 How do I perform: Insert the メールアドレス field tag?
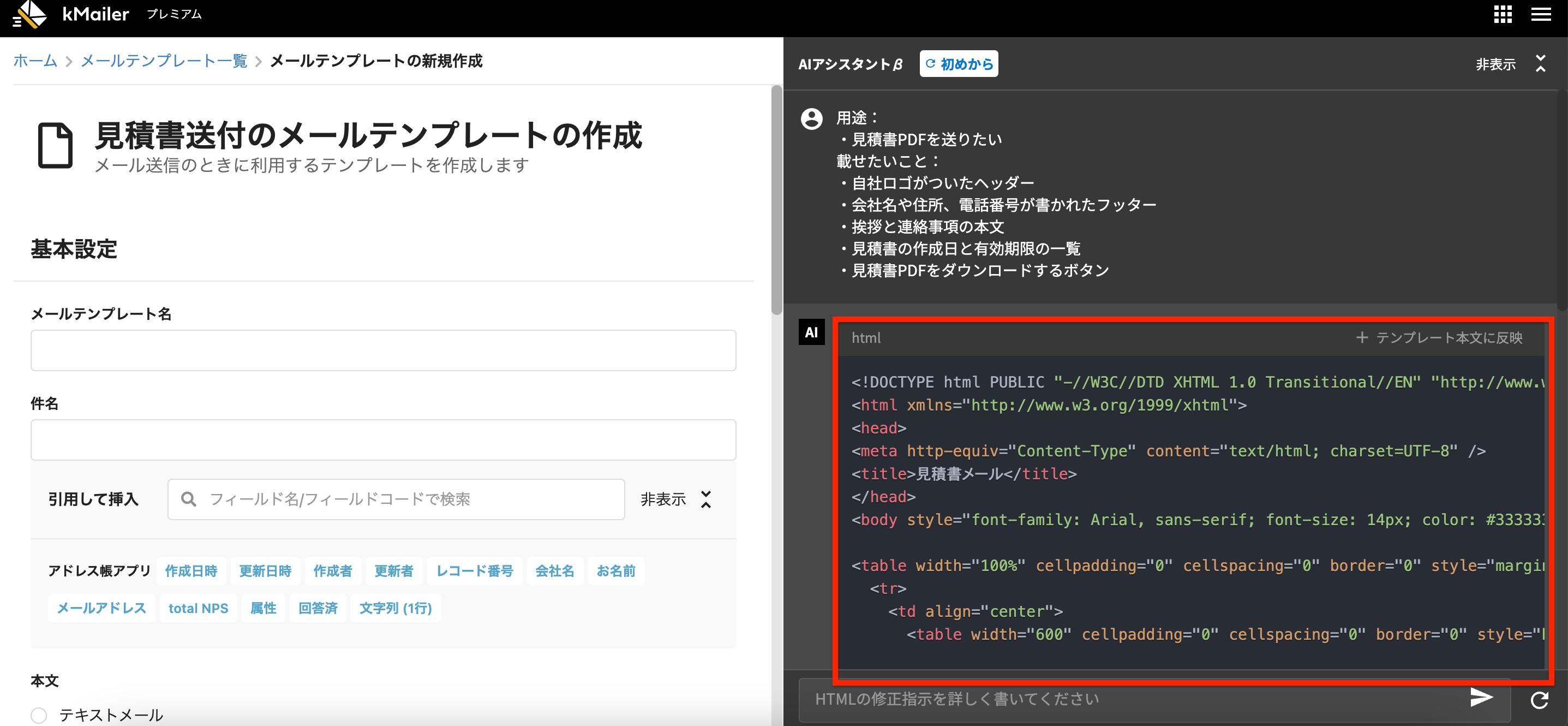coord(101,609)
